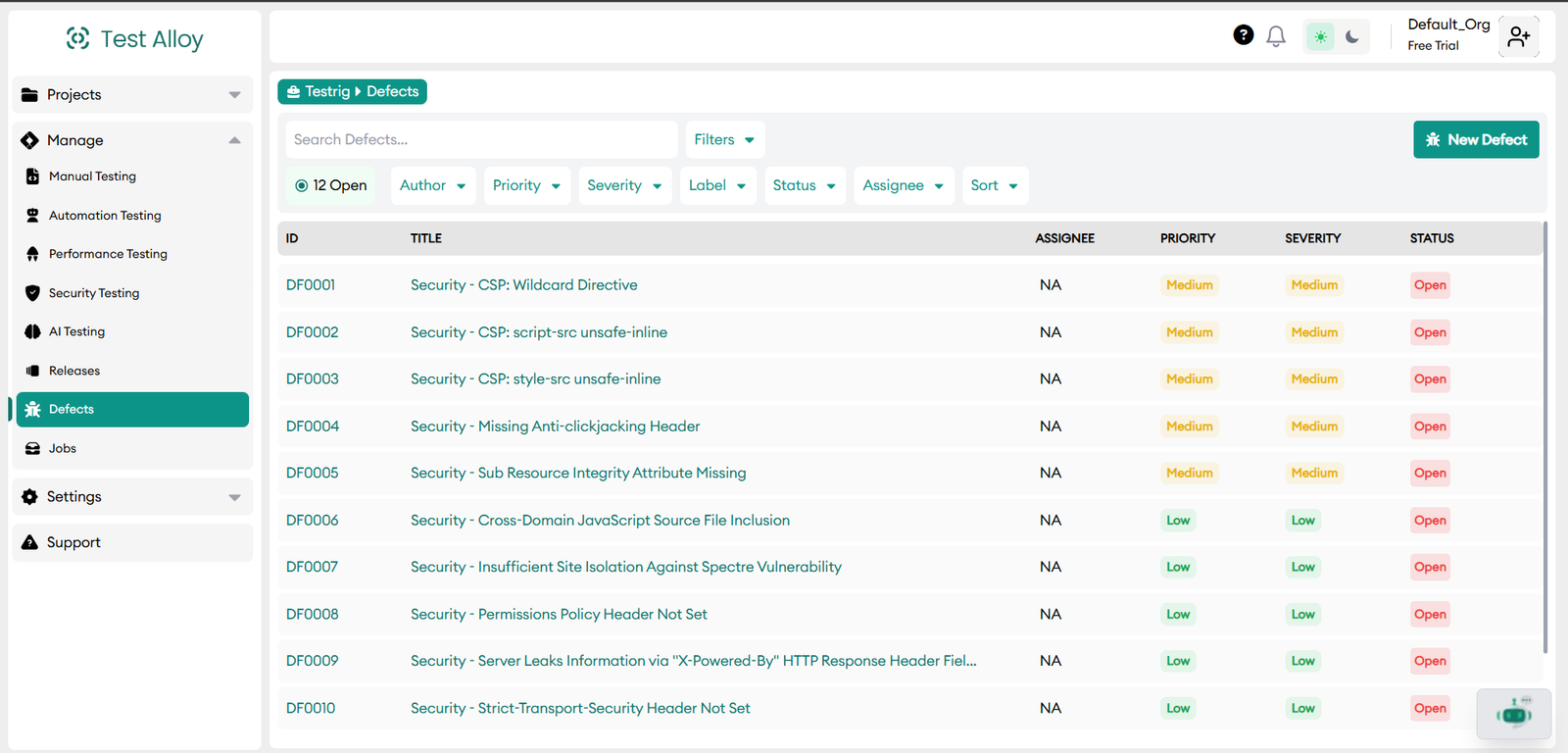The height and width of the screenshot is (753, 1568).
Task: Click the SEVERITY column header
Action: point(1313,238)
